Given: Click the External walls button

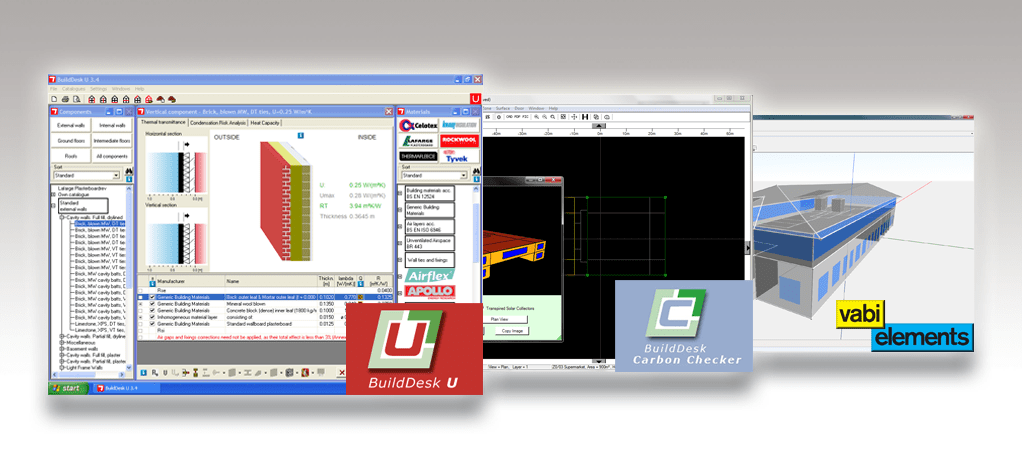Looking at the screenshot, I should tap(71, 125).
